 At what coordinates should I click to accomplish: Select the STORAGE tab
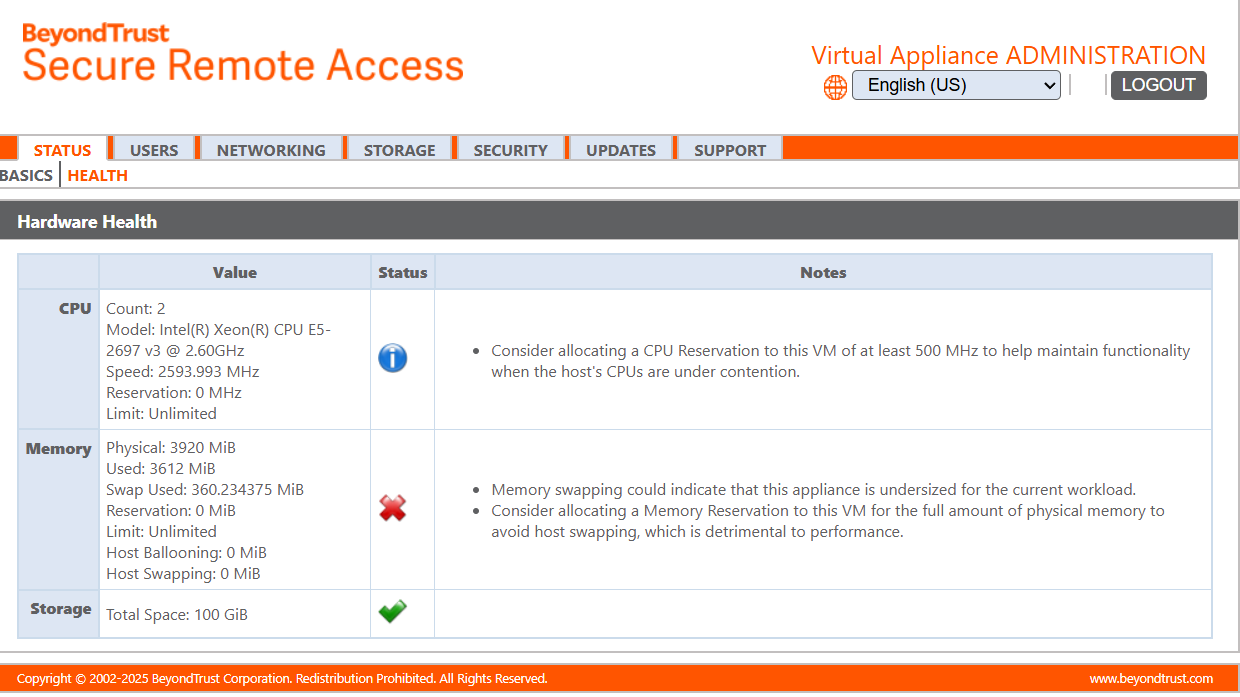(x=399, y=149)
